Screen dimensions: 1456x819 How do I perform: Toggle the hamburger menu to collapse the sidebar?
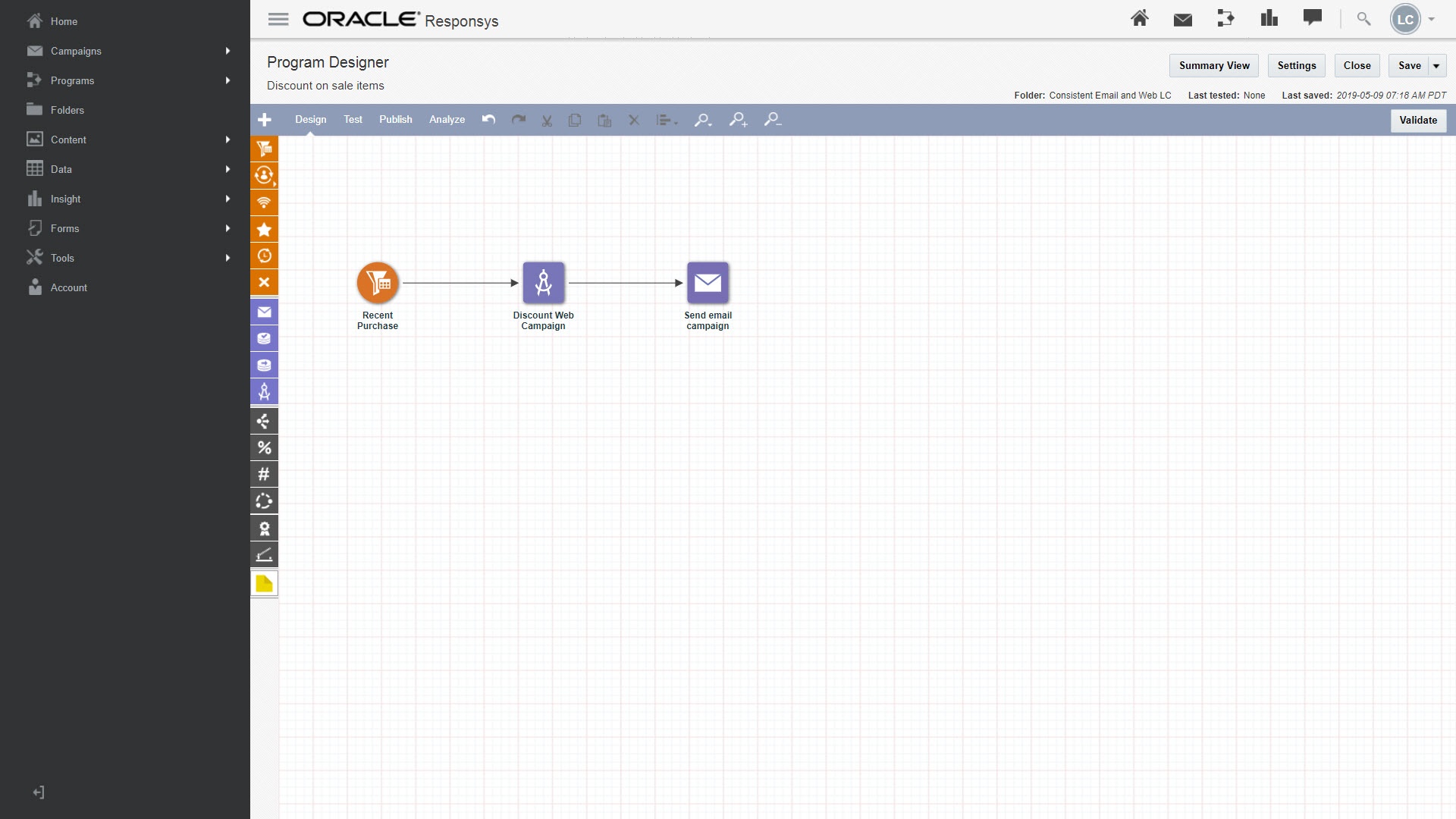[x=278, y=20]
